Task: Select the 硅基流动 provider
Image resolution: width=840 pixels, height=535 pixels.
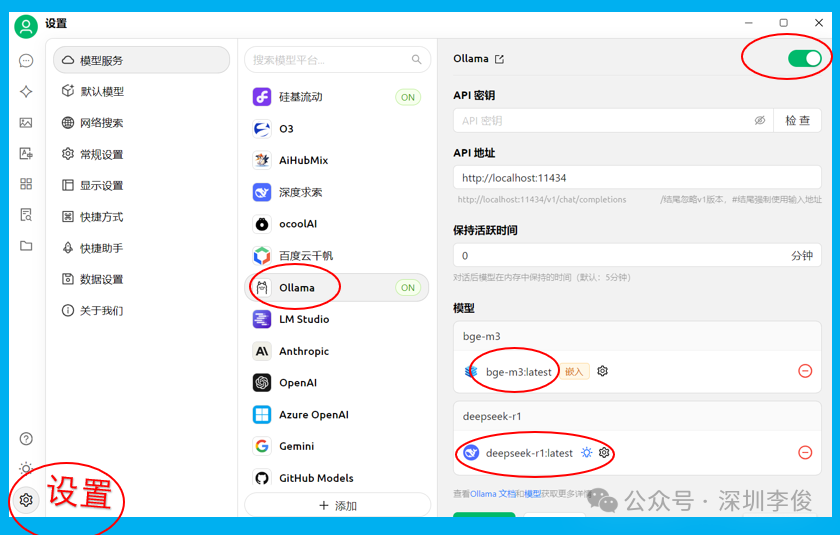Action: click(x=337, y=97)
